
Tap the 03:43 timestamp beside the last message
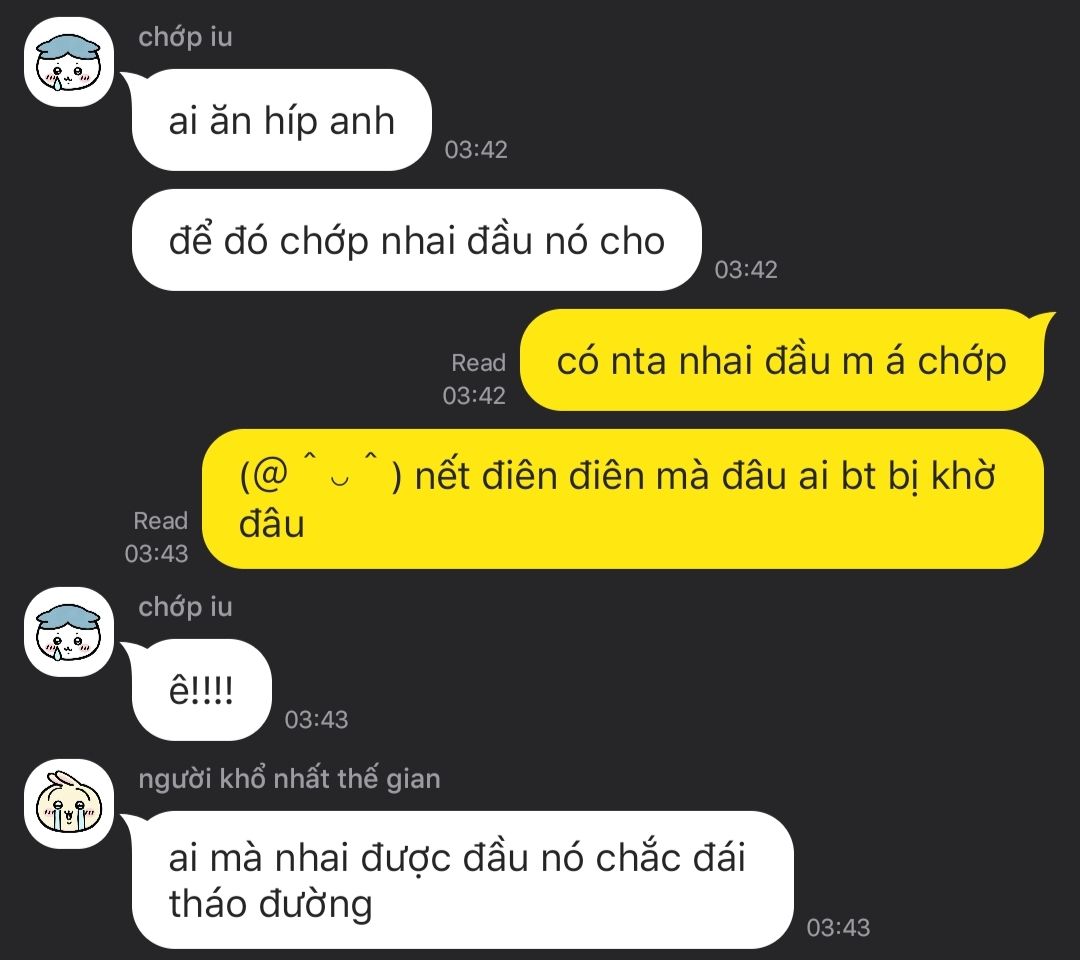click(838, 928)
